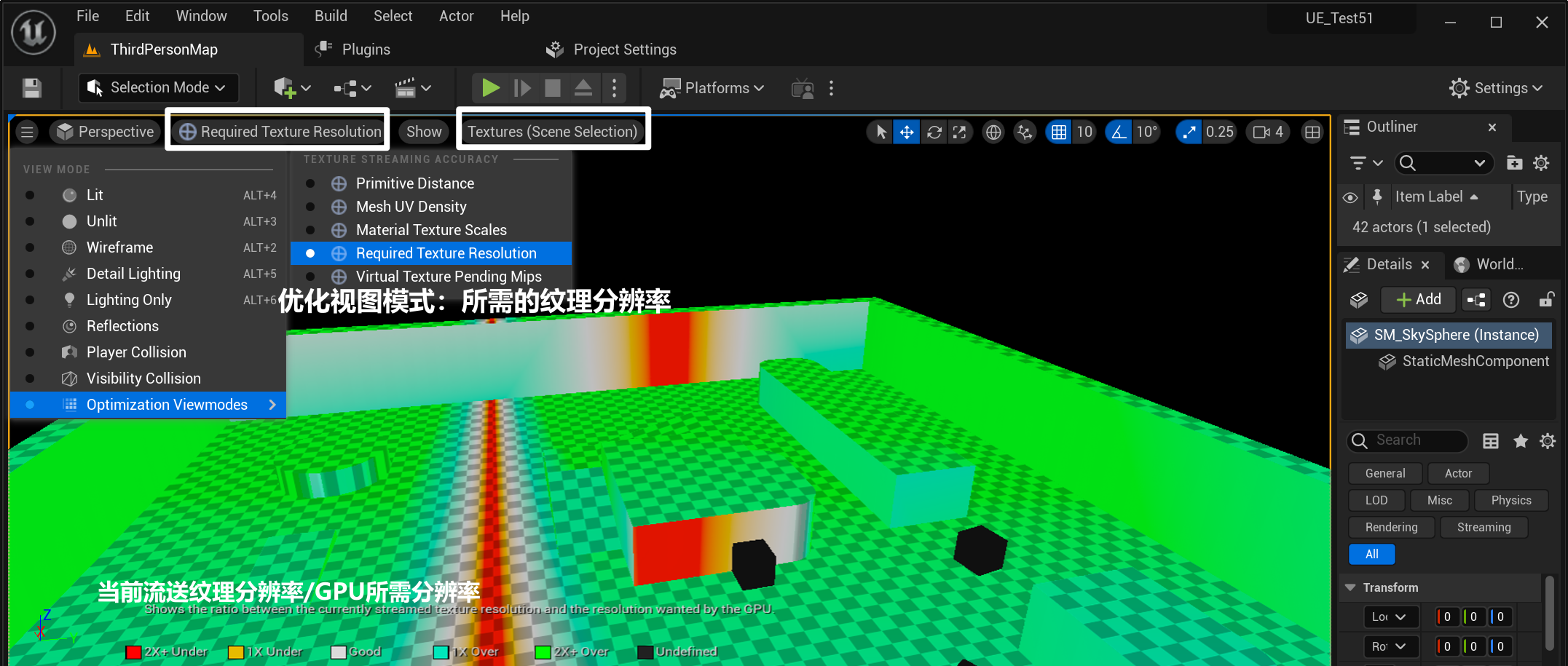This screenshot has width=1568, height=666.
Task: Open the Rotation type dropdown in Transform
Action: pos(1390,646)
